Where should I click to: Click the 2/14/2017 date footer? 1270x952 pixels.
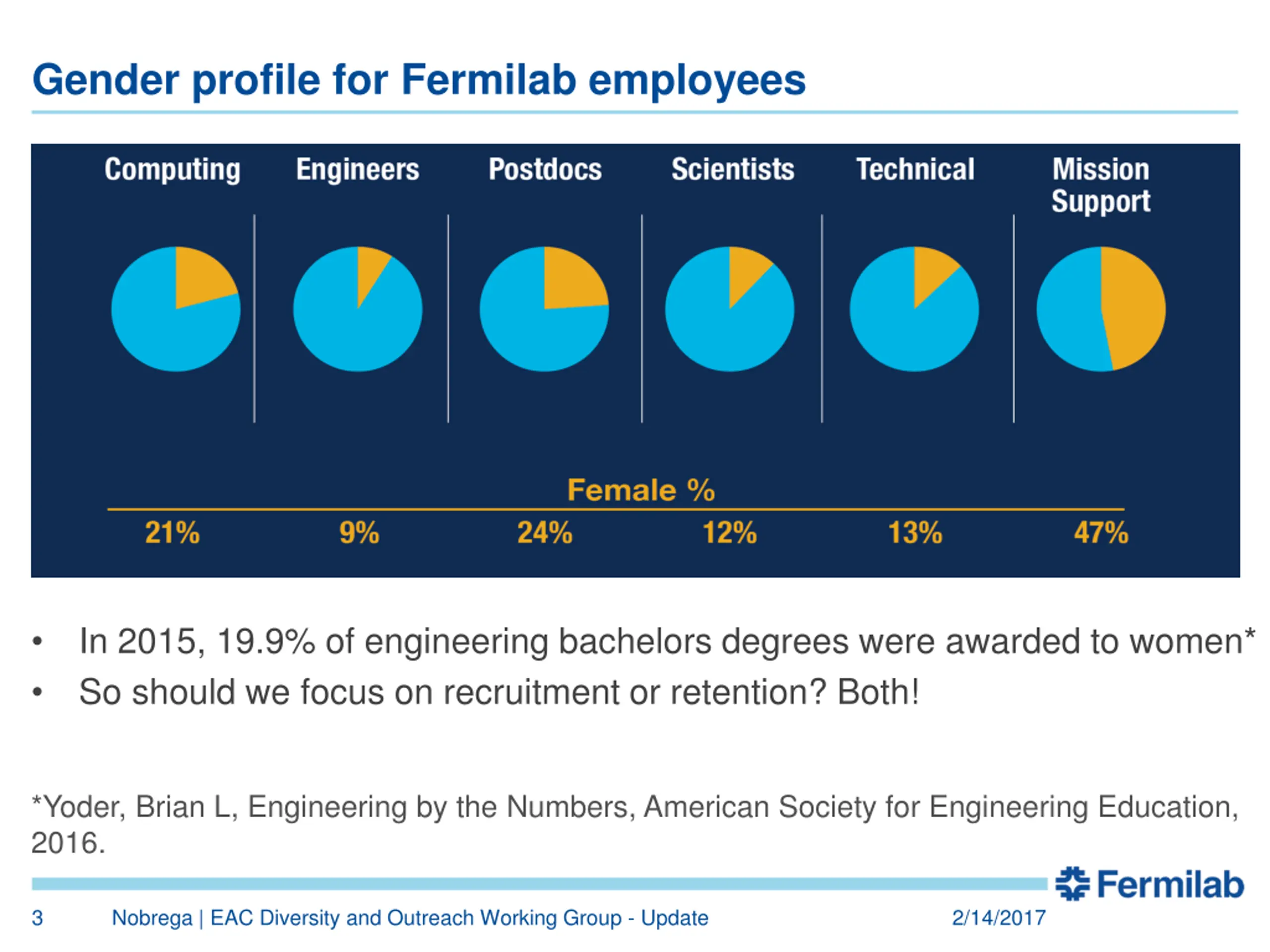pyautogui.click(x=999, y=918)
